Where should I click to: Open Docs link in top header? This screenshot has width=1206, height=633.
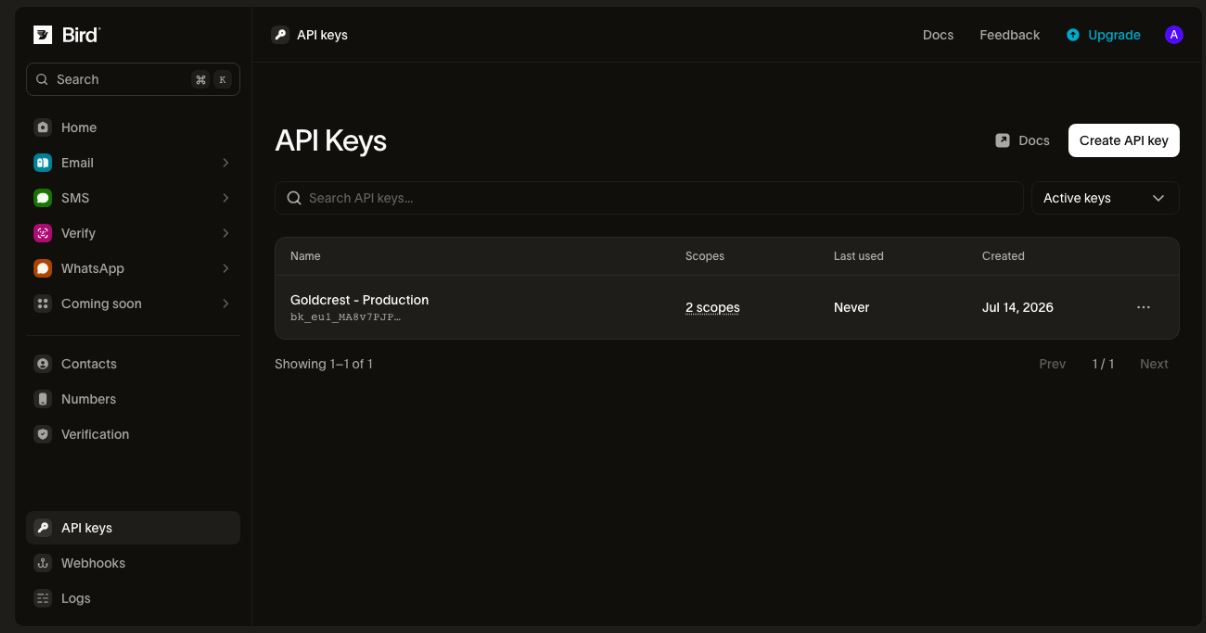tap(938, 35)
